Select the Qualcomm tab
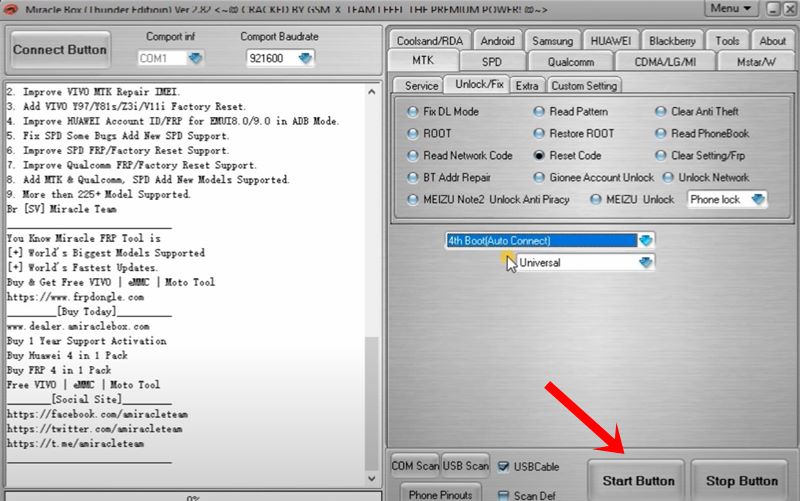Viewport: 800px width, 501px height. (571, 62)
